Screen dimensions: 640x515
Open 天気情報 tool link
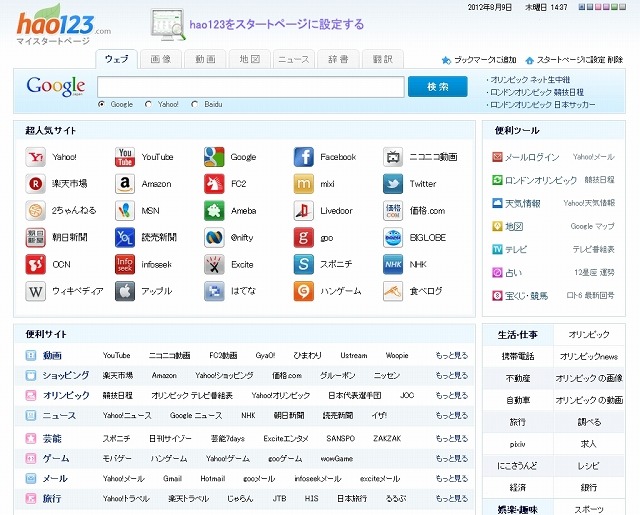coord(523,203)
